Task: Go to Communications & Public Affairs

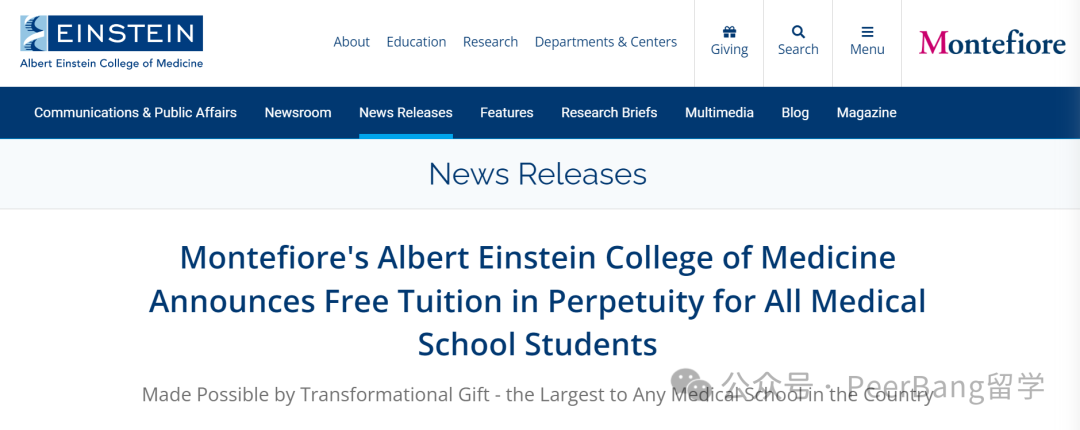Action: point(135,112)
